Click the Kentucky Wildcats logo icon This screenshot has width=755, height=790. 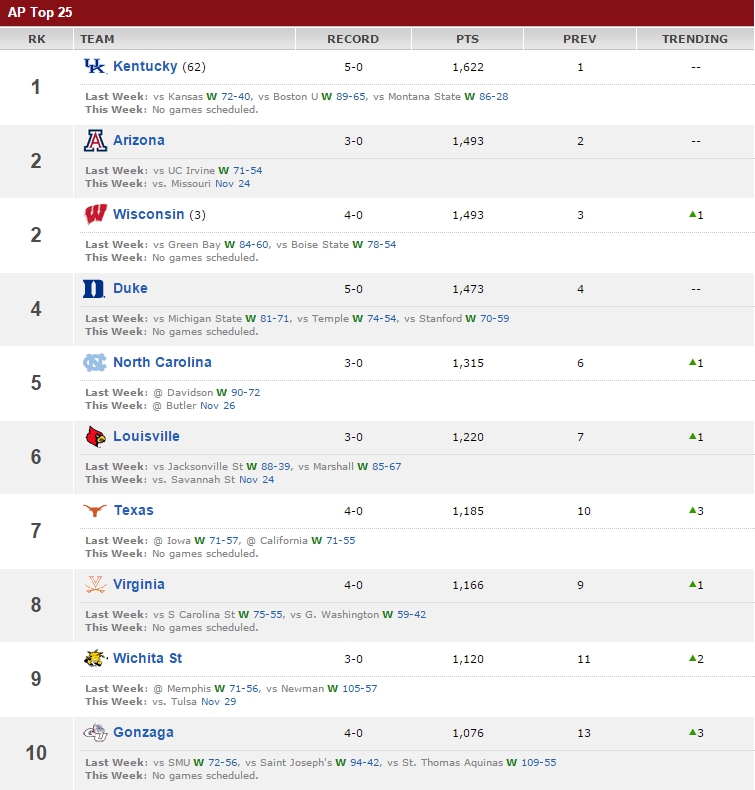point(94,66)
